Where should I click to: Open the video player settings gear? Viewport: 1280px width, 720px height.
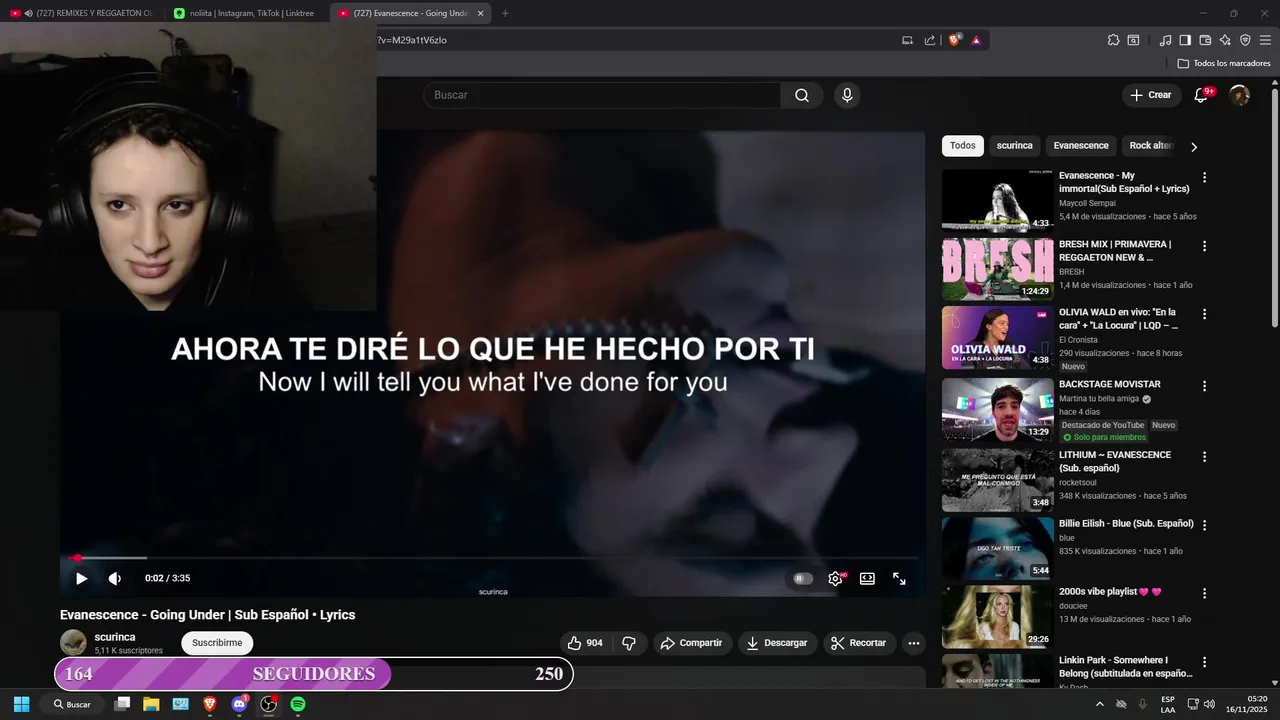(835, 578)
